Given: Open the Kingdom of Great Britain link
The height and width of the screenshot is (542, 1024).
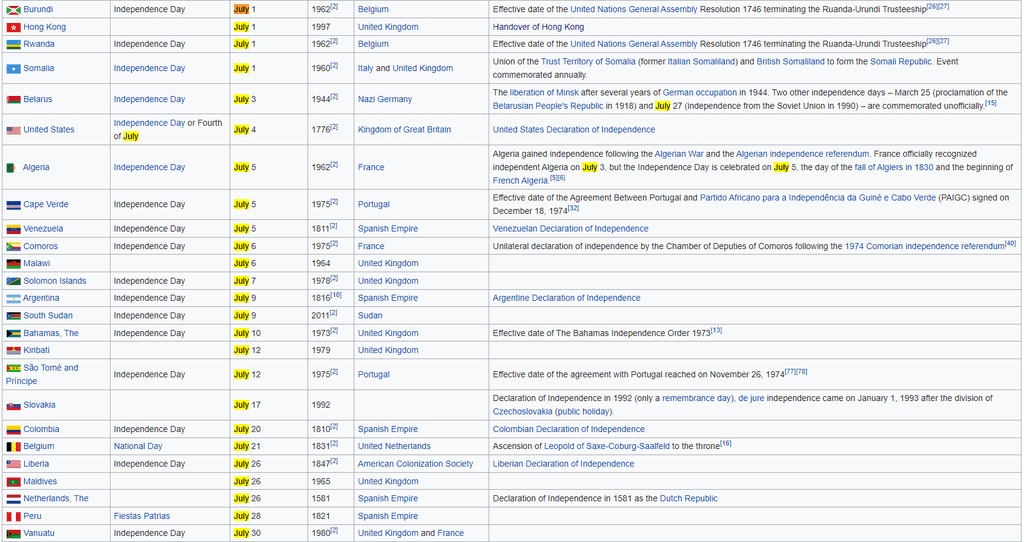Looking at the screenshot, I should (404, 130).
